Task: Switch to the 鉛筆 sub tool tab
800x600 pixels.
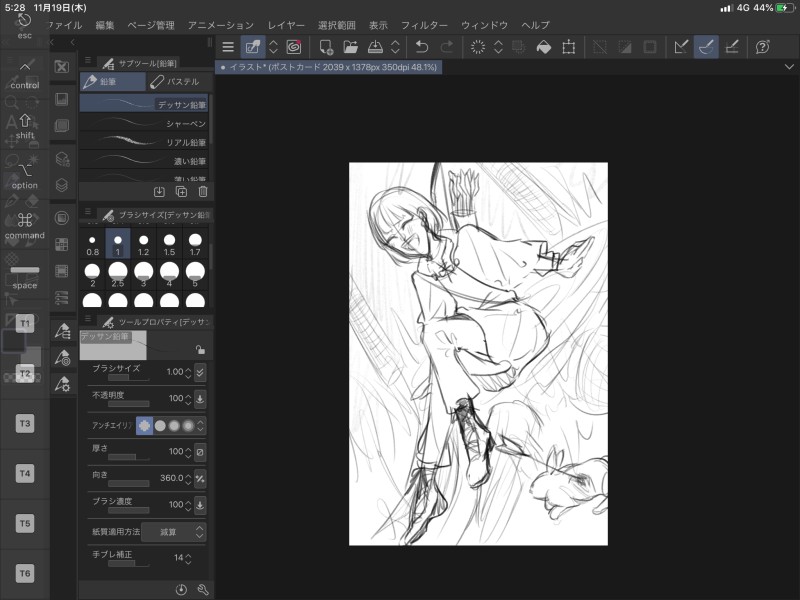Action: [x=113, y=82]
